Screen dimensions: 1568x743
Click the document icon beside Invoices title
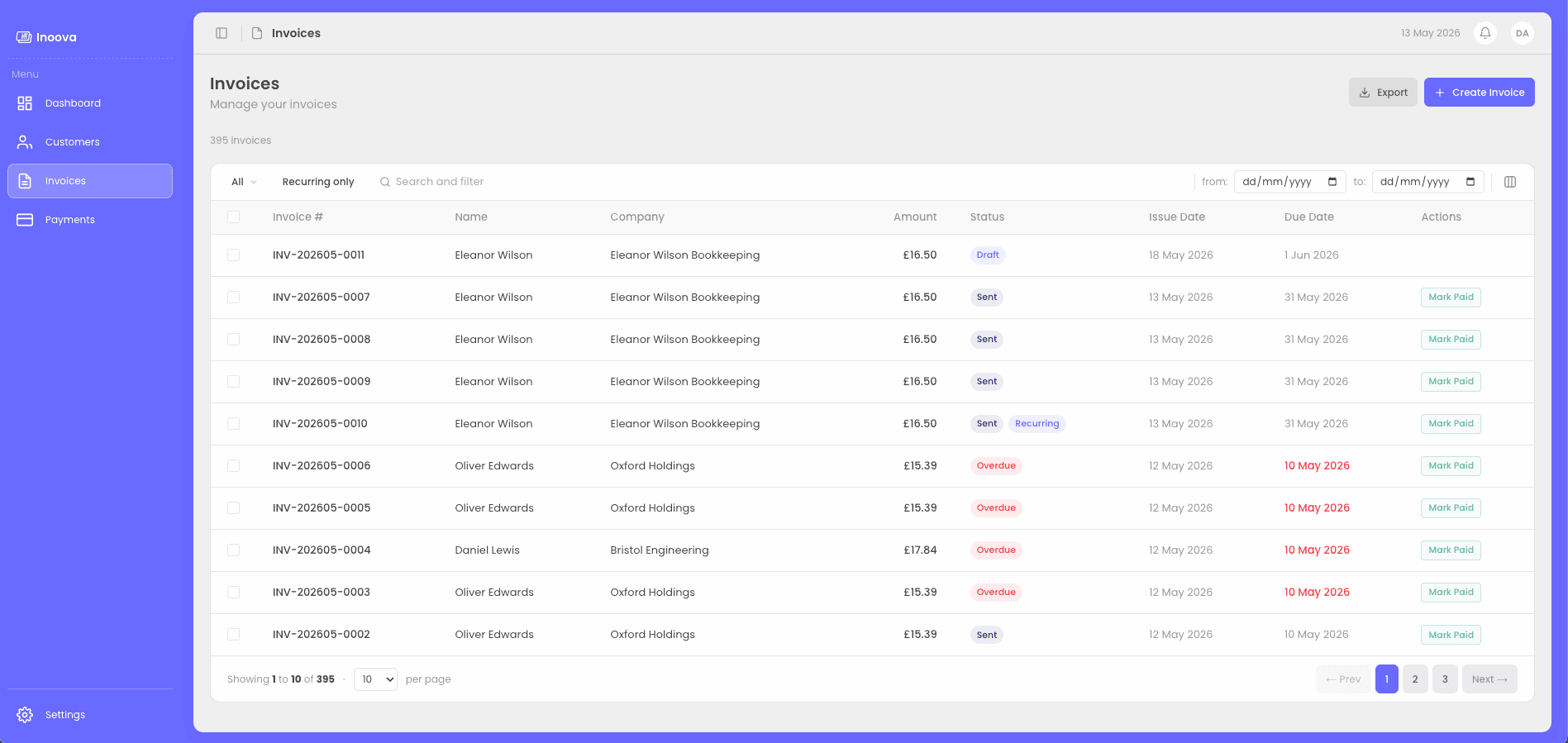[x=257, y=33]
